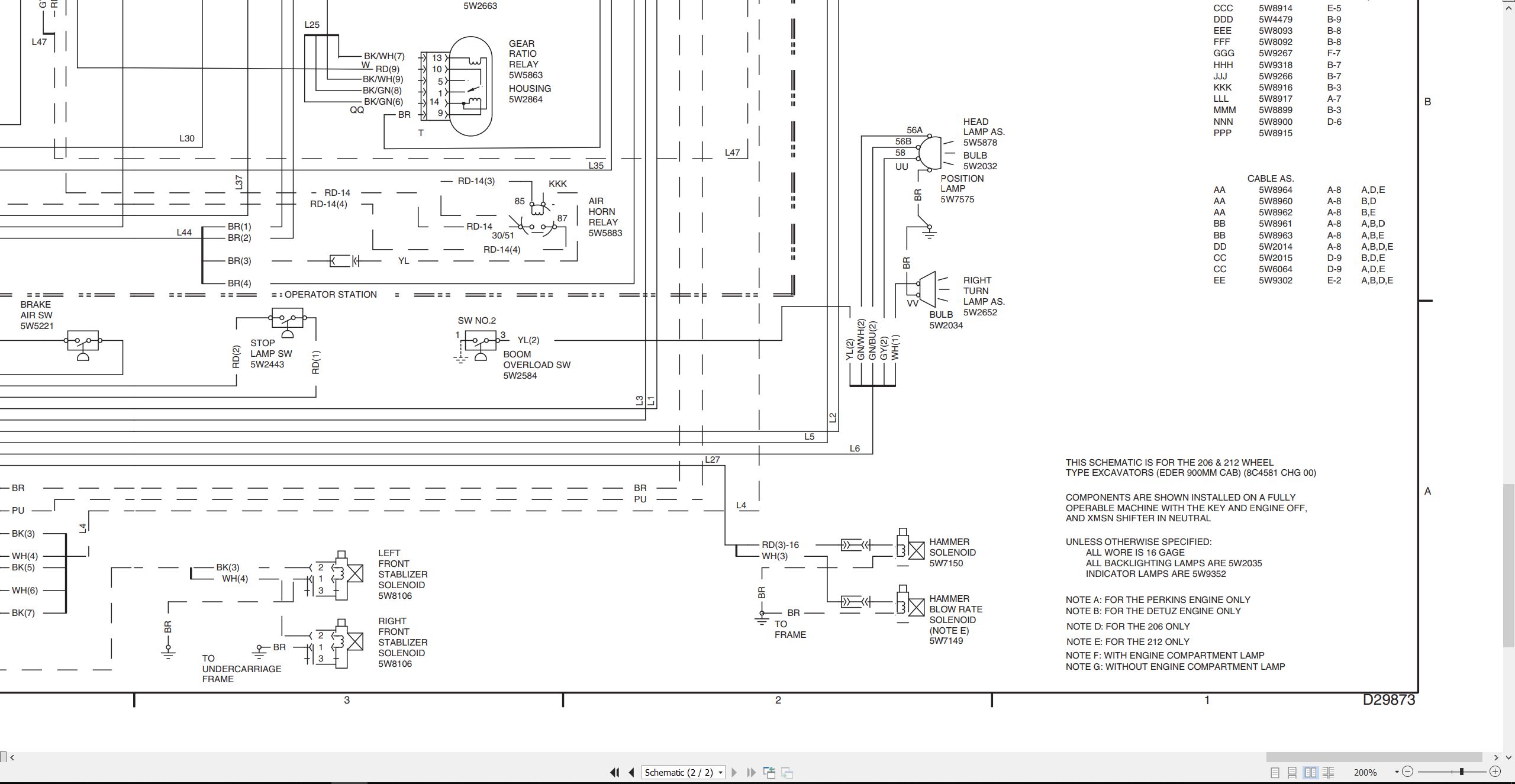The width and height of the screenshot is (1515, 784).
Task: Click the TO UNDERCARRIAGE FRAME label
Action: pos(241,669)
